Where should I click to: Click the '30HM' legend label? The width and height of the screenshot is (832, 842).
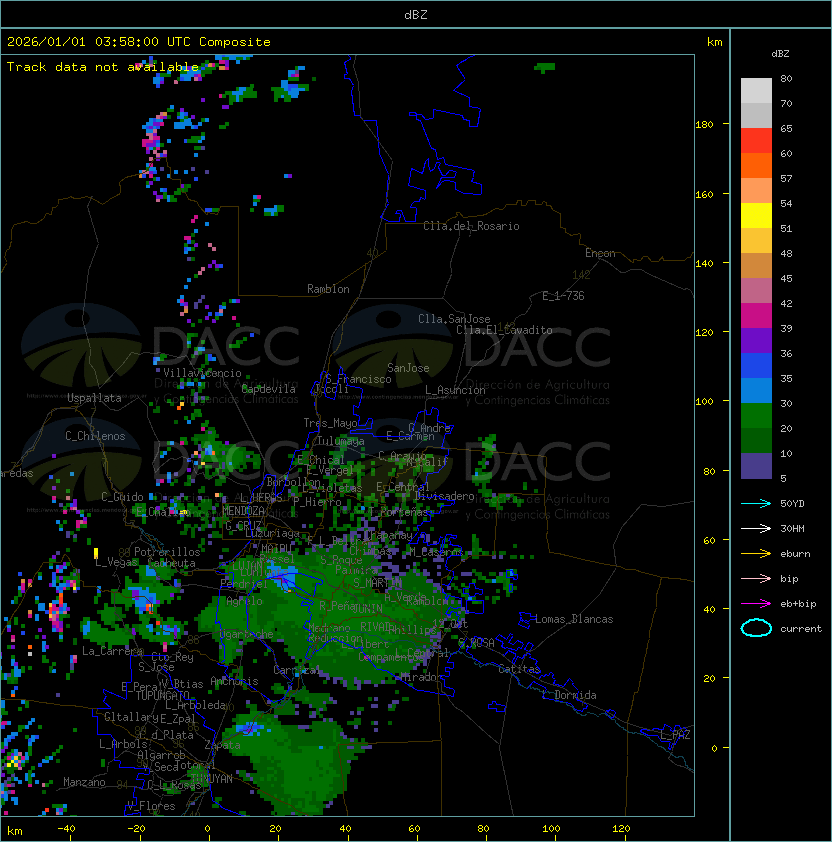(792, 529)
